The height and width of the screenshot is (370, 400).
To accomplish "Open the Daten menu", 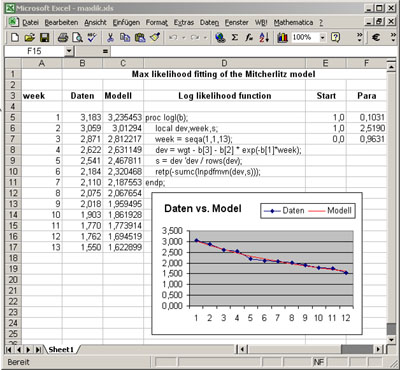I will point(209,22).
